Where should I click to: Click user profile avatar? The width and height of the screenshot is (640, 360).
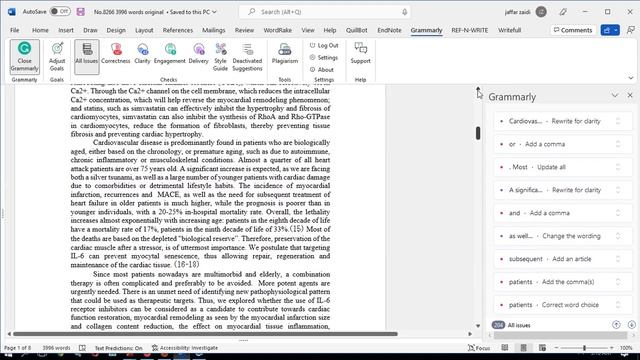(541, 12)
